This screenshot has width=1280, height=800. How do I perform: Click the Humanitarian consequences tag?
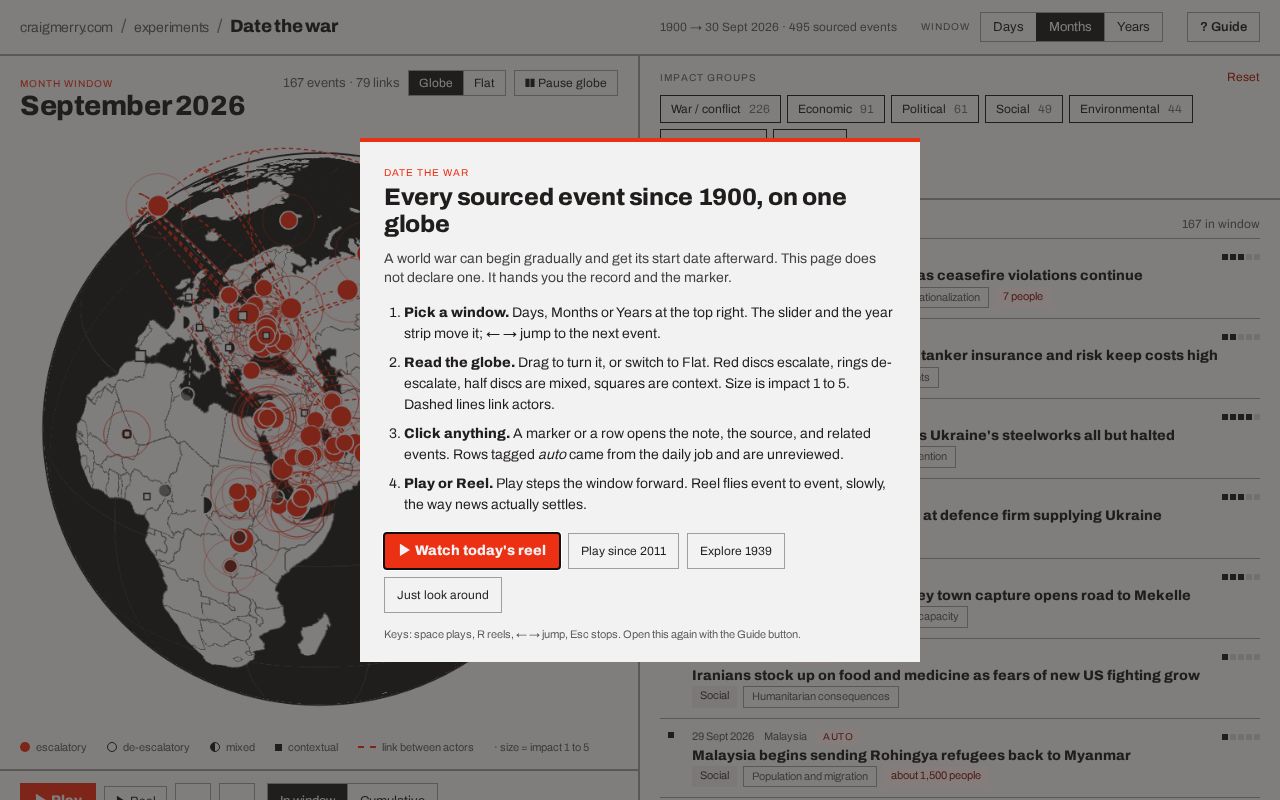coord(821,696)
